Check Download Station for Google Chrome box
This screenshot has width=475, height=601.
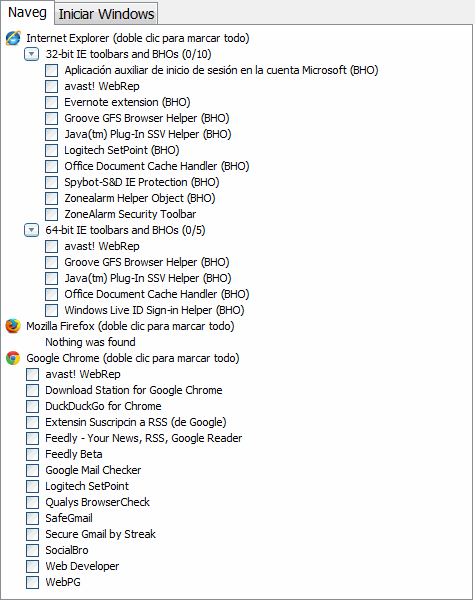33,390
